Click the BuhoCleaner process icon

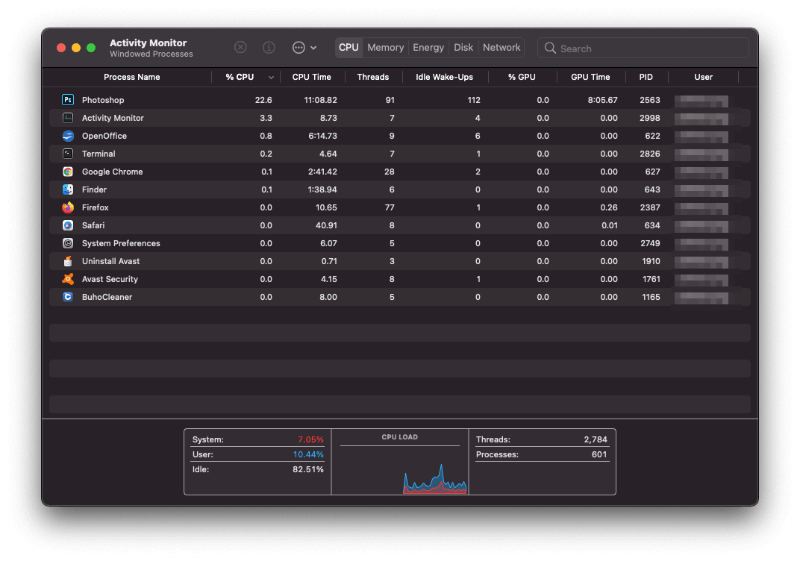pos(68,297)
